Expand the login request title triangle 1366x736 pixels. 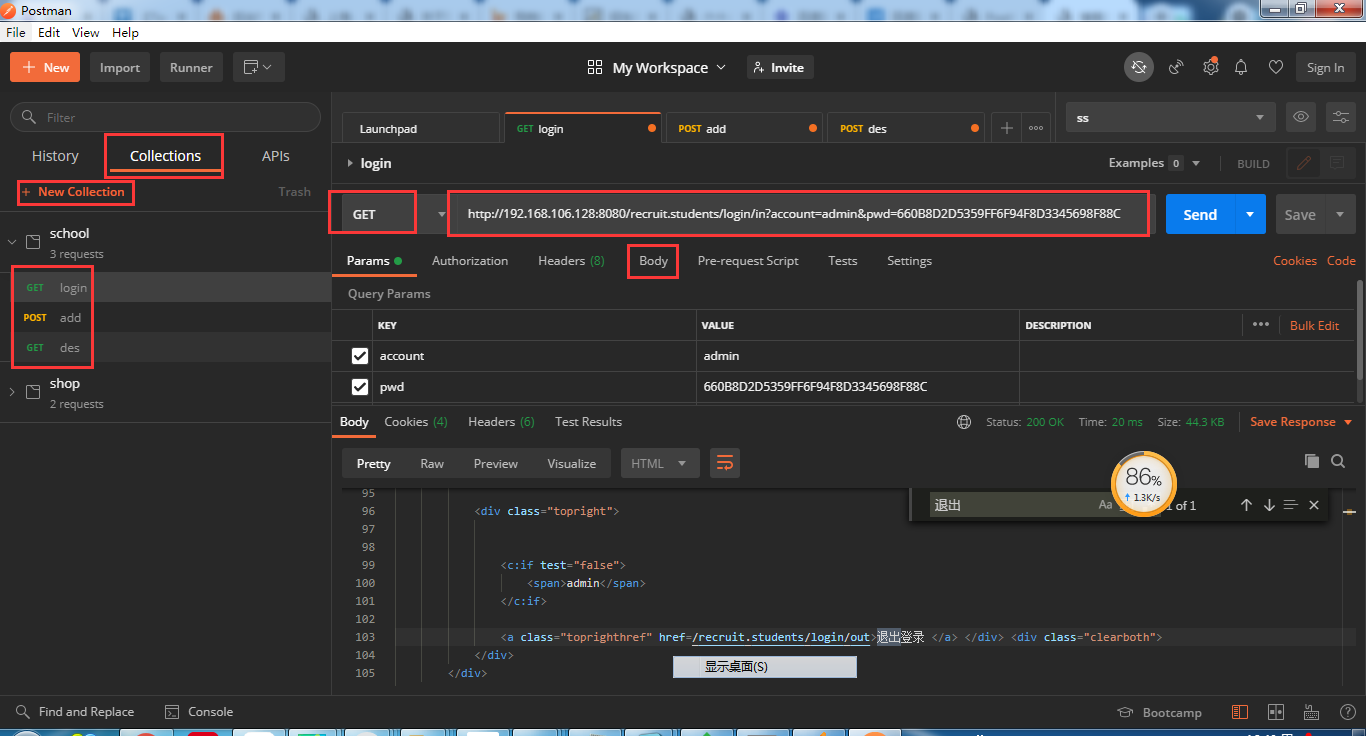pos(350,163)
